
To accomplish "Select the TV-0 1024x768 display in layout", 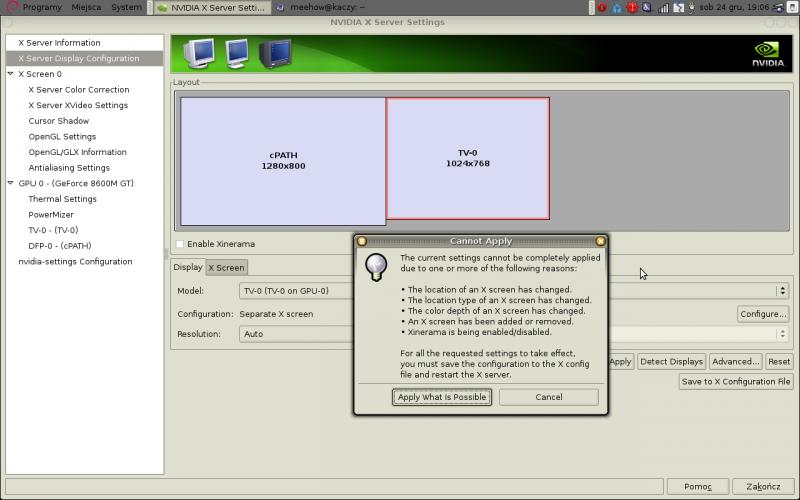I will (467, 158).
